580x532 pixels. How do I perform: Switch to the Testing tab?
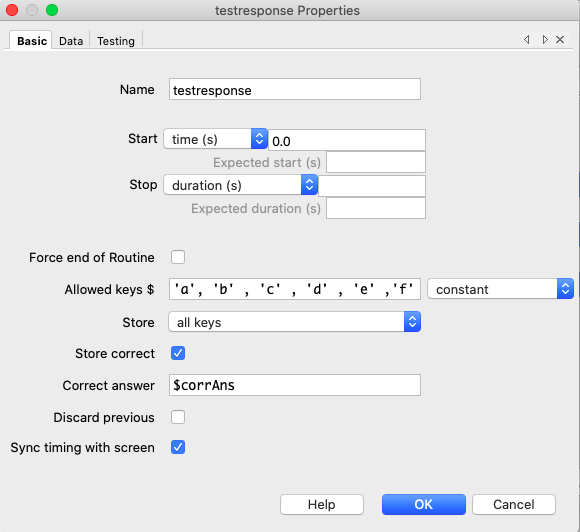(116, 41)
